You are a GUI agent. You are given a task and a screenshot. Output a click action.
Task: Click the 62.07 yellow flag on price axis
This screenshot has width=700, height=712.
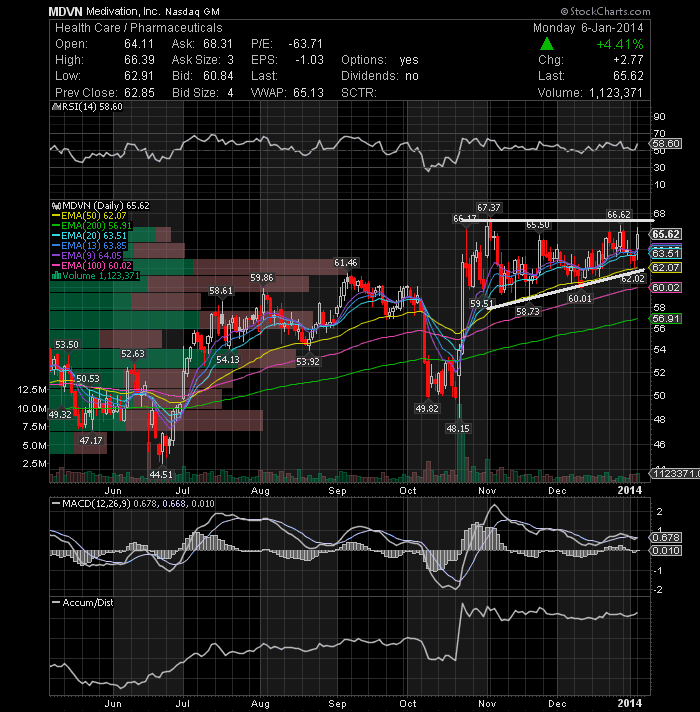point(665,268)
